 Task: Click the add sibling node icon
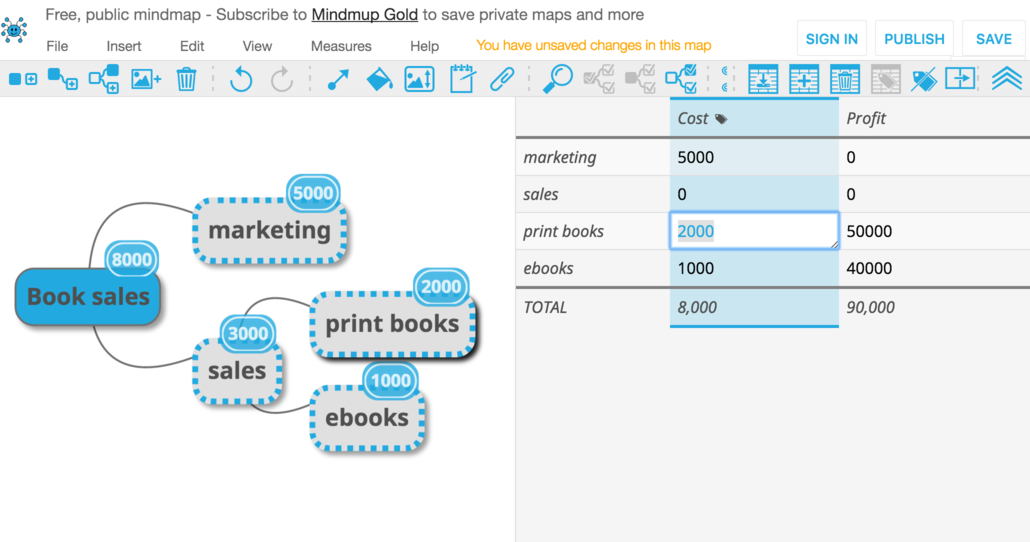pyautogui.click(x=23, y=79)
